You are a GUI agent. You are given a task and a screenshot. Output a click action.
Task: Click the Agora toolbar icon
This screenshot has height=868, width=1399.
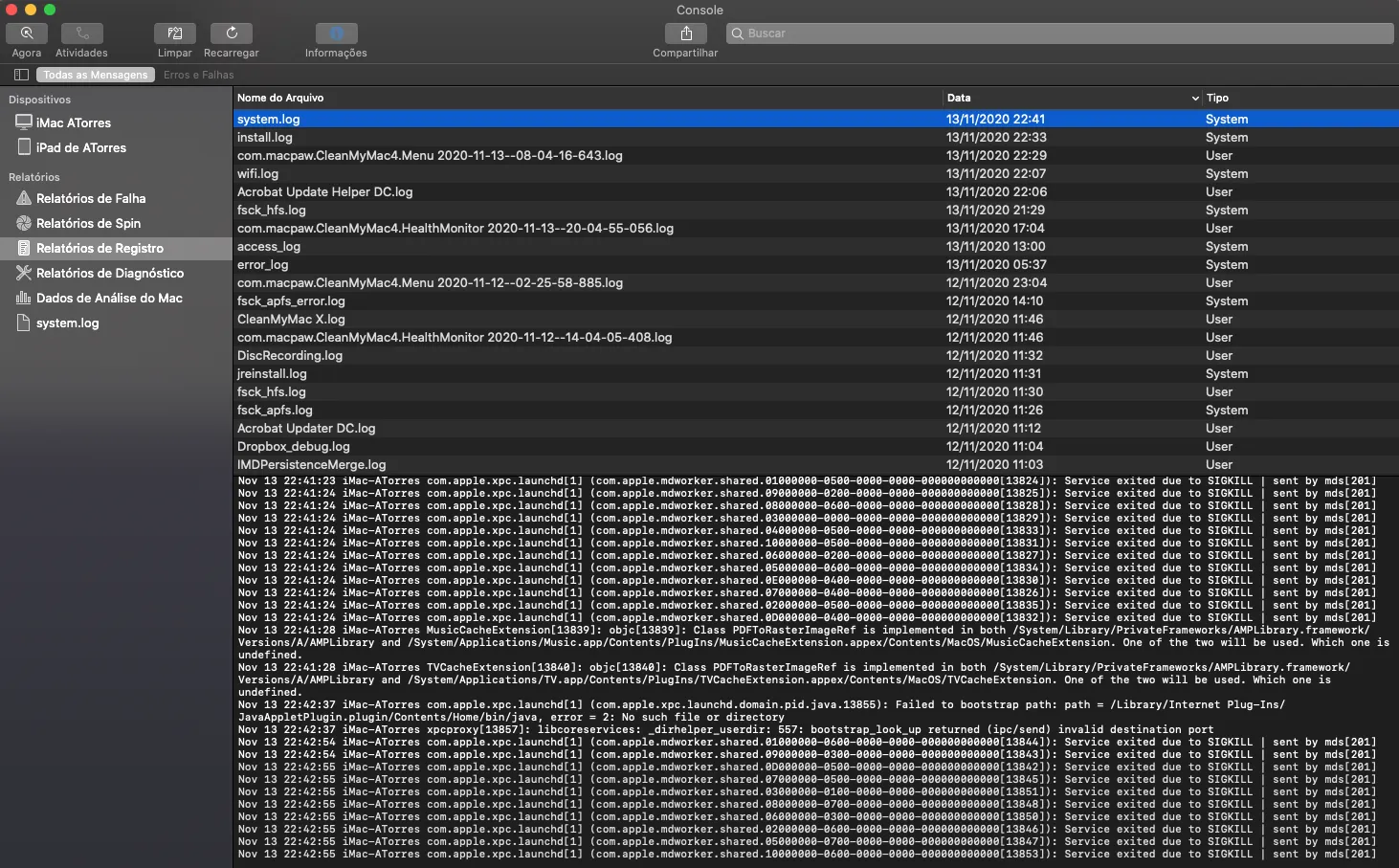coord(27,33)
